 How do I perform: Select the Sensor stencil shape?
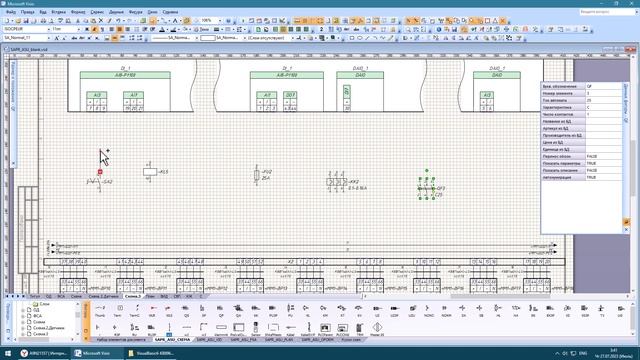click(x=256, y=329)
